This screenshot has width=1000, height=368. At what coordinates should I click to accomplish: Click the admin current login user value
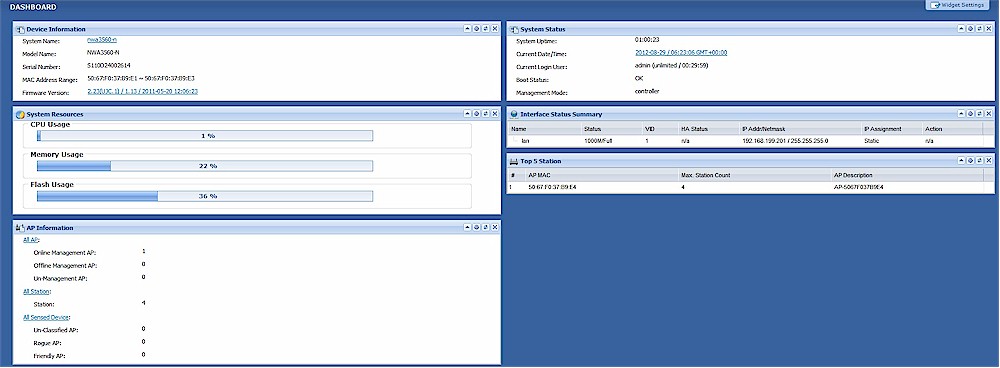pyautogui.click(x=672, y=65)
